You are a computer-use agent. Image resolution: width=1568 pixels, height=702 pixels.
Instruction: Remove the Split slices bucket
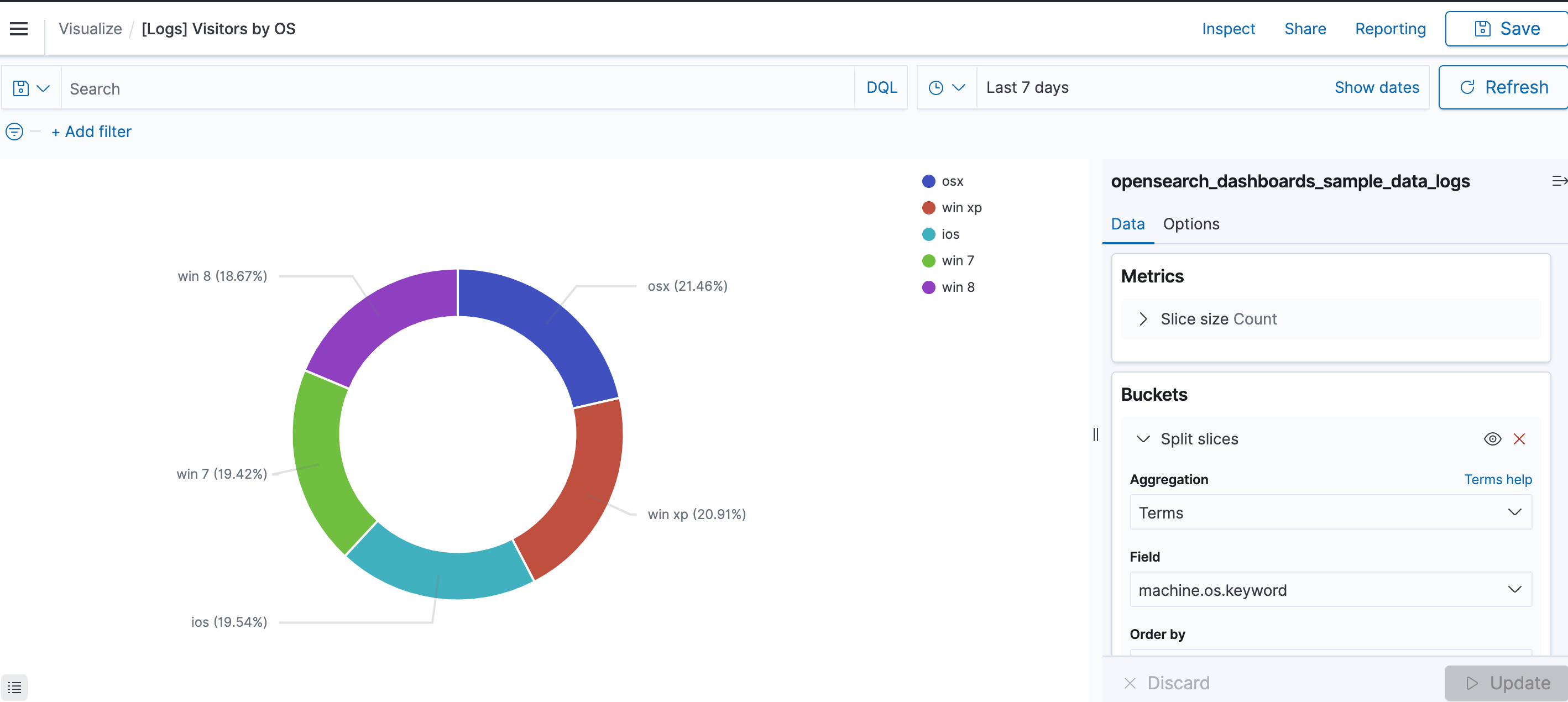pyautogui.click(x=1519, y=438)
